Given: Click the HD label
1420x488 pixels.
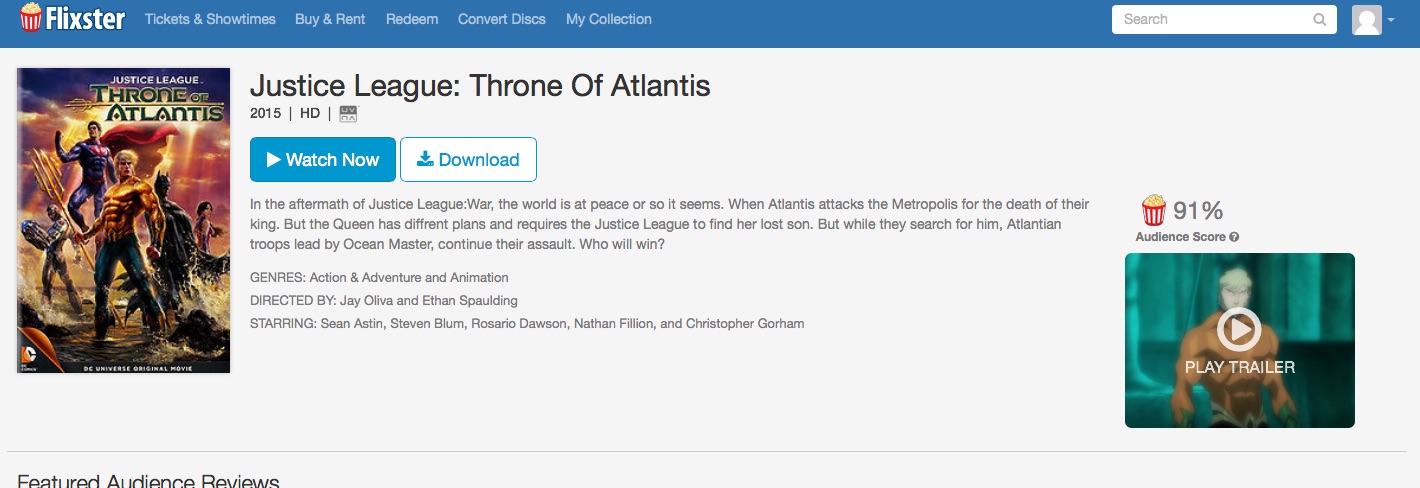Looking at the screenshot, I should pyautogui.click(x=310, y=114).
